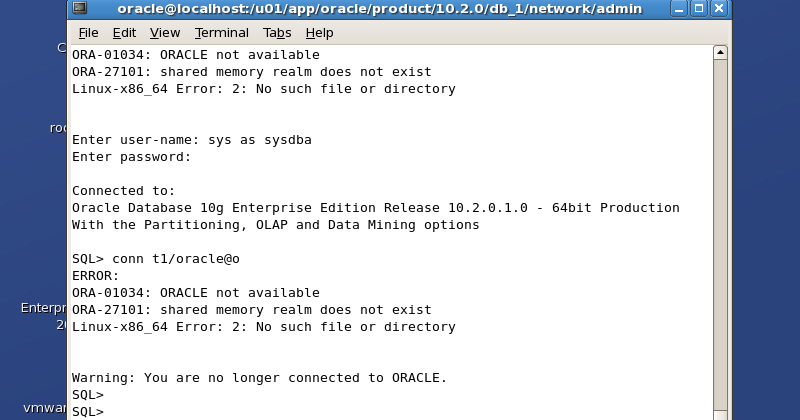This screenshot has height=420, width=800.
Task: Click the last SQL> prompt line
Action: [x=88, y=412]
